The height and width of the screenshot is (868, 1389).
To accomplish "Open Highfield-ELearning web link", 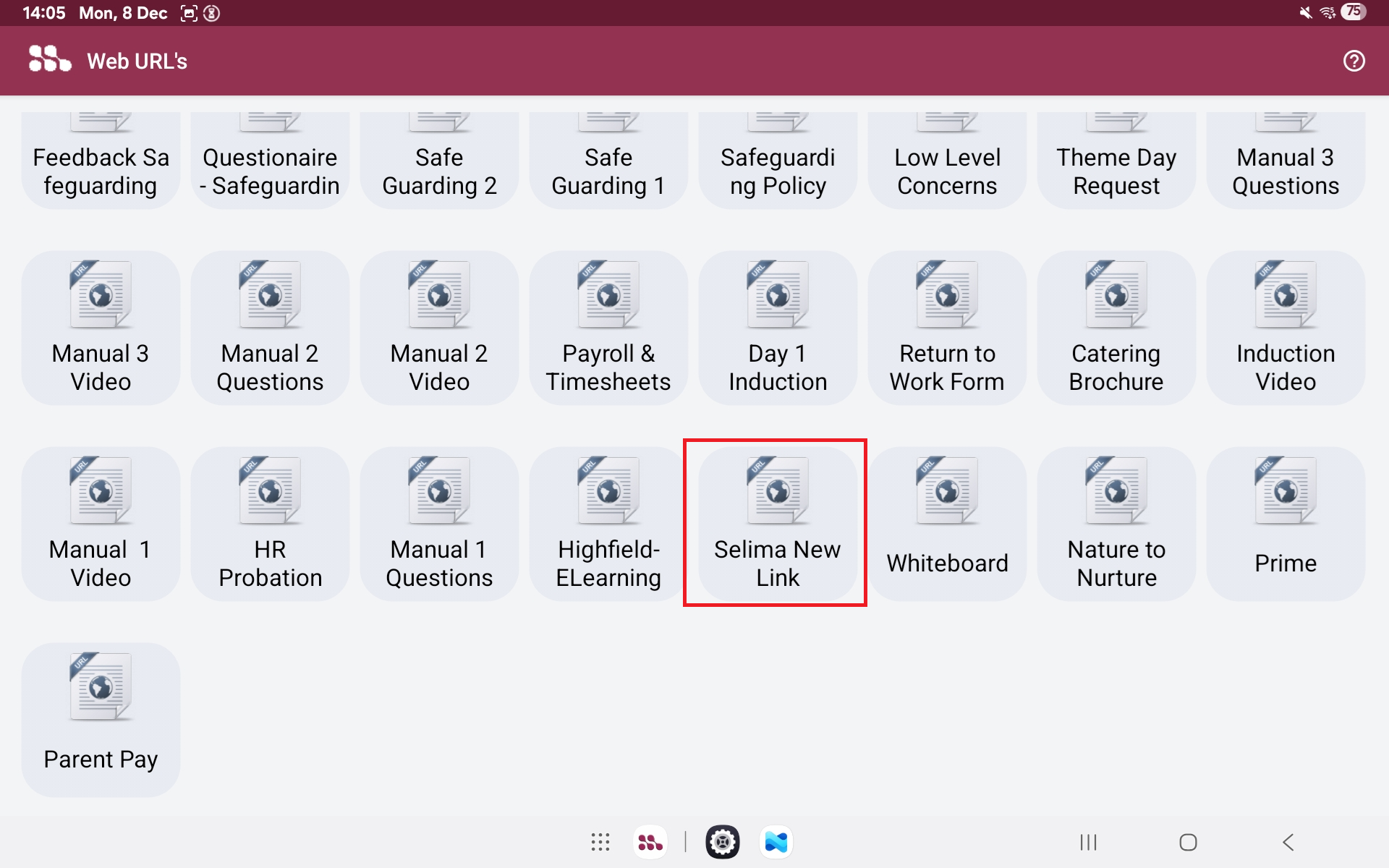I will click(x=608, y=523).
